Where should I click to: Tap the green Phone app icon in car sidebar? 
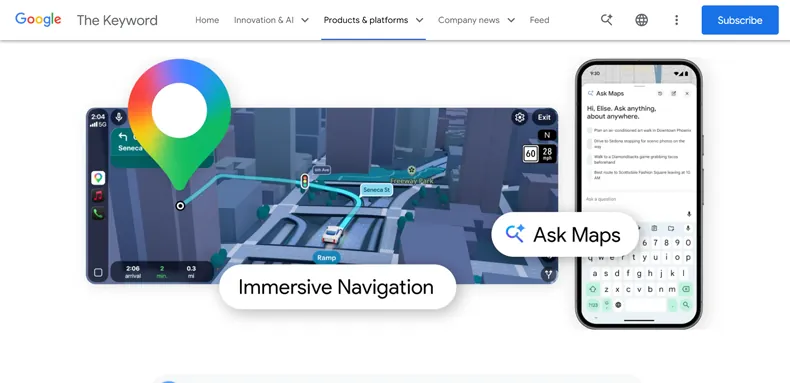98,214
